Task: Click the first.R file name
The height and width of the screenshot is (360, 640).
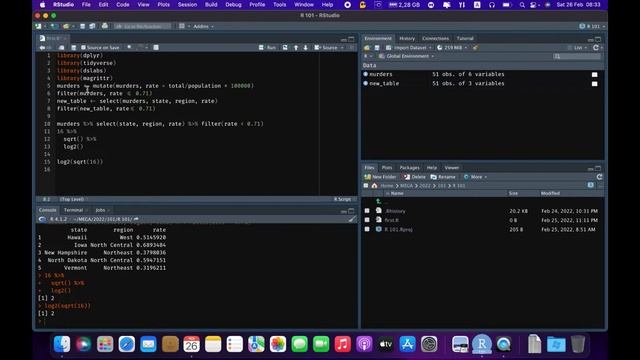Action: click(x=391, y=220)
